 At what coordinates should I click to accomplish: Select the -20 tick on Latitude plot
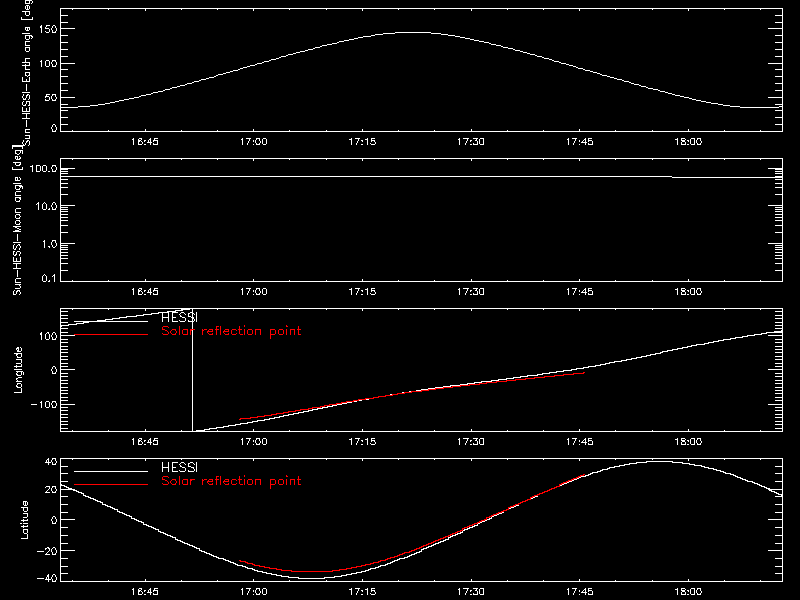[47, 551]
